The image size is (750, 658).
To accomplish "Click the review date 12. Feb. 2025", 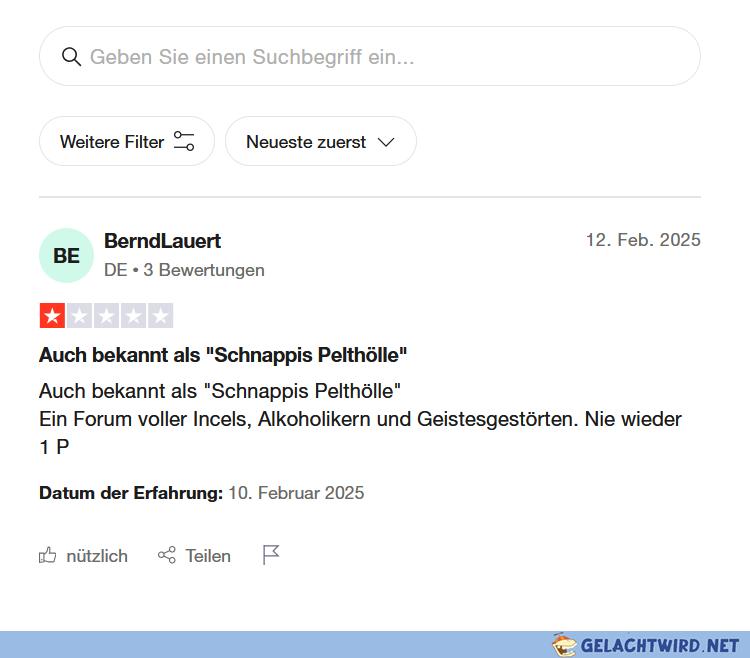I will point(643,240).
